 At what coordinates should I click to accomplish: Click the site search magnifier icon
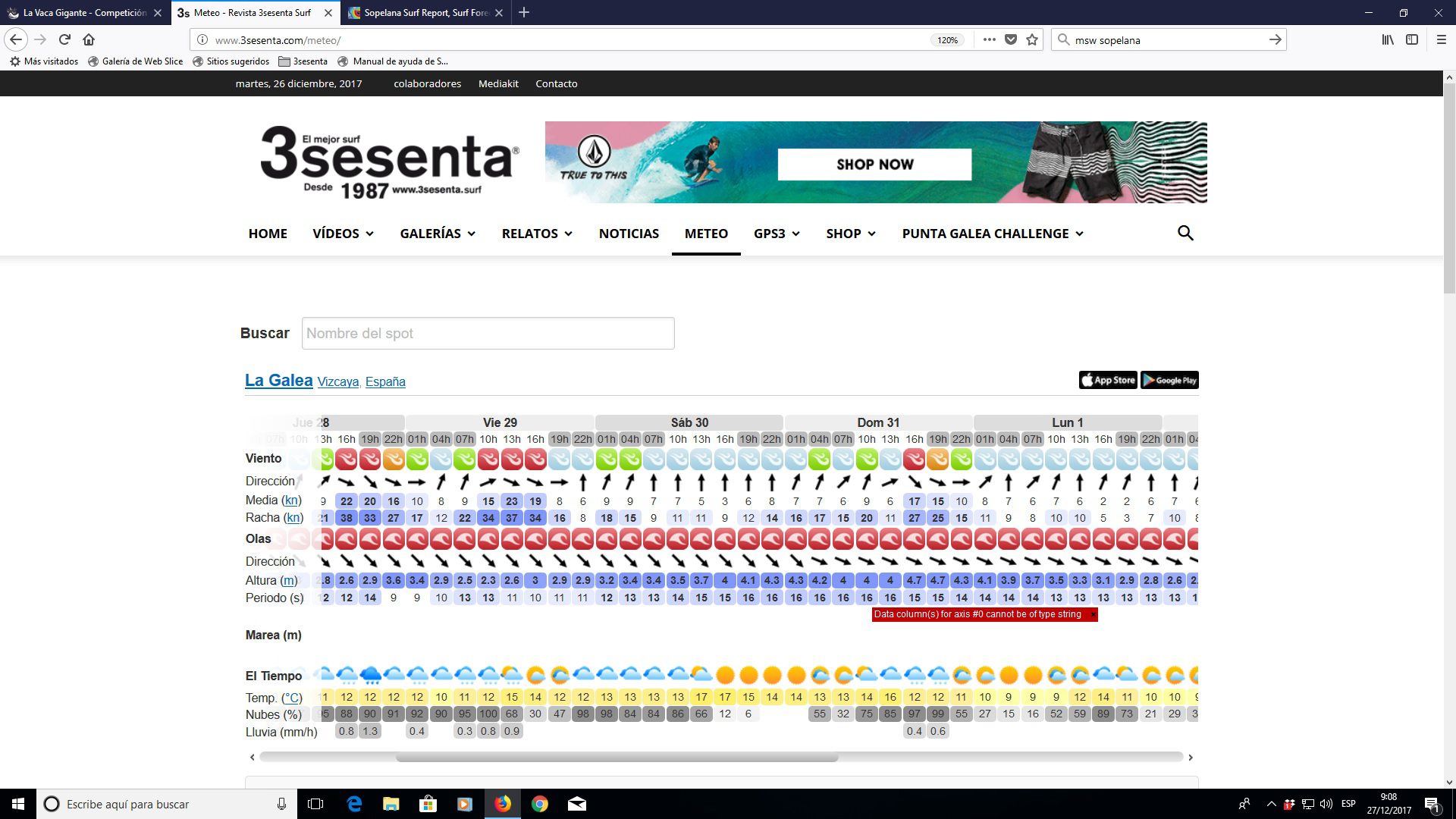click(1185, 234)
